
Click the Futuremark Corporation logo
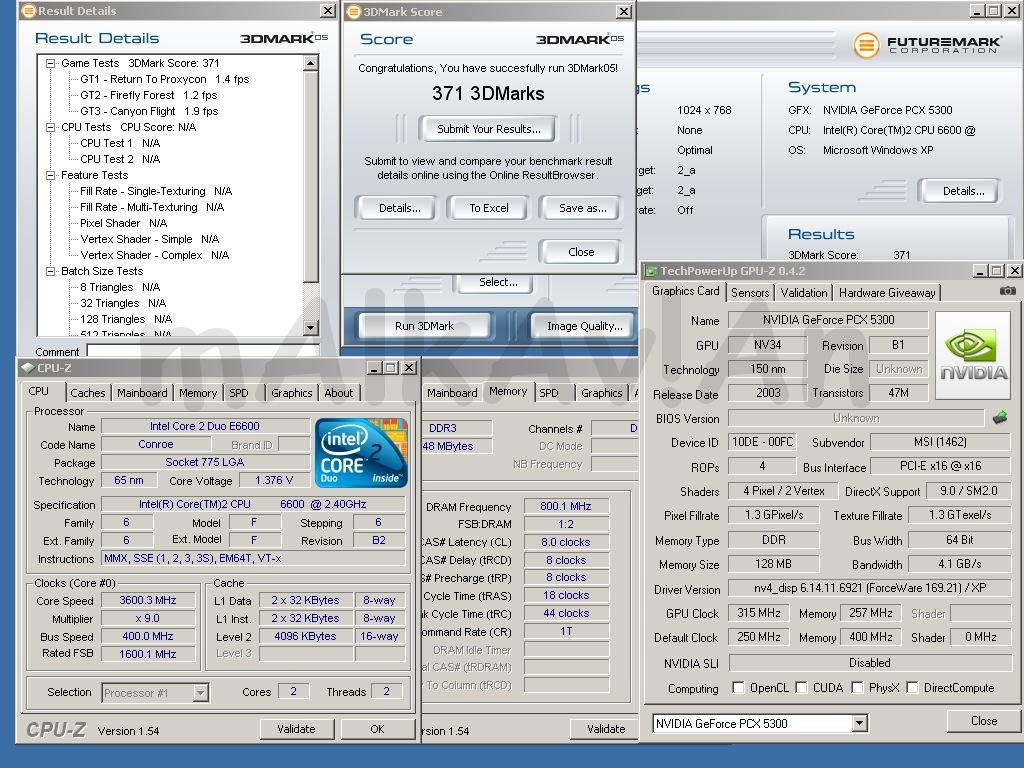(x=927, y=44)
